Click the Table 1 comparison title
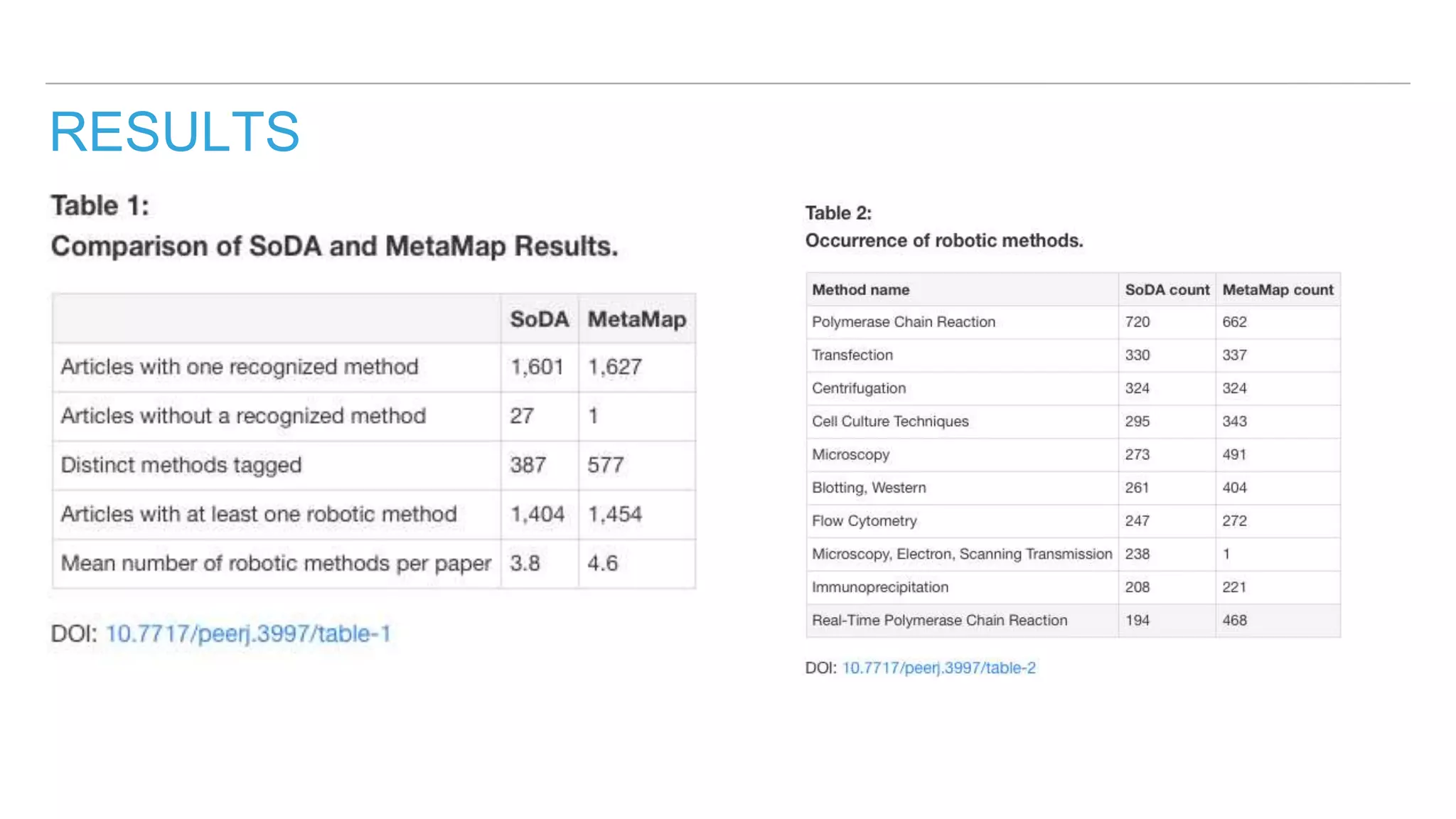The width and height of the screenshot is (1456, 819). click(x=334, y=246)
